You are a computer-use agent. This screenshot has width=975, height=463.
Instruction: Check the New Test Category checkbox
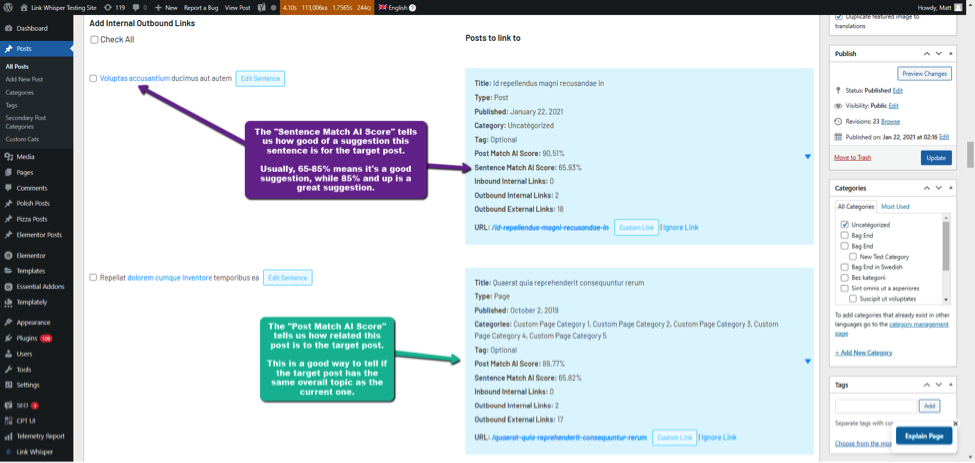854,257
